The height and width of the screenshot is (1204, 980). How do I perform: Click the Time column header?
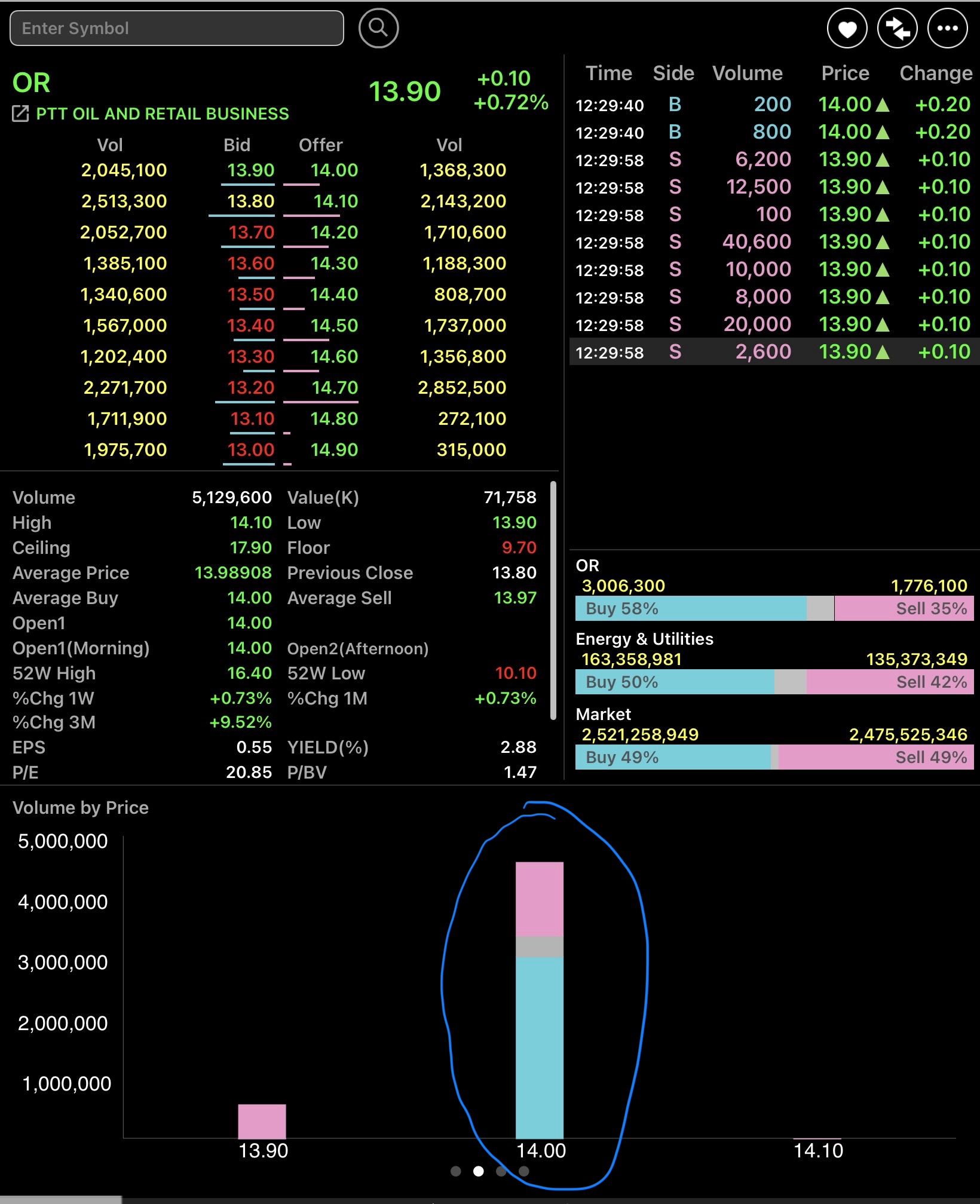609,73
